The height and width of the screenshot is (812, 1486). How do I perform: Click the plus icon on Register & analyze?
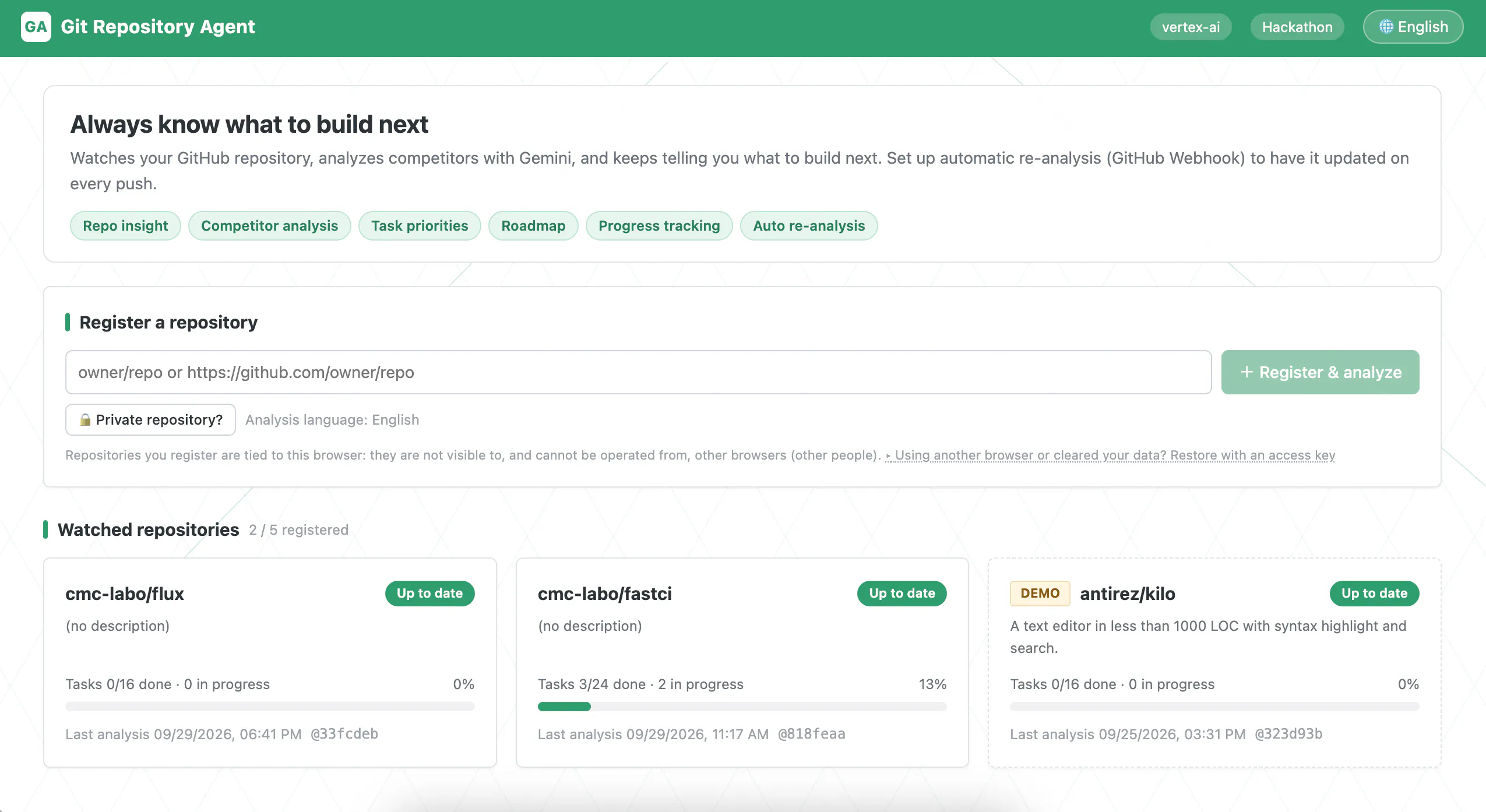(x=1246, y=372)
